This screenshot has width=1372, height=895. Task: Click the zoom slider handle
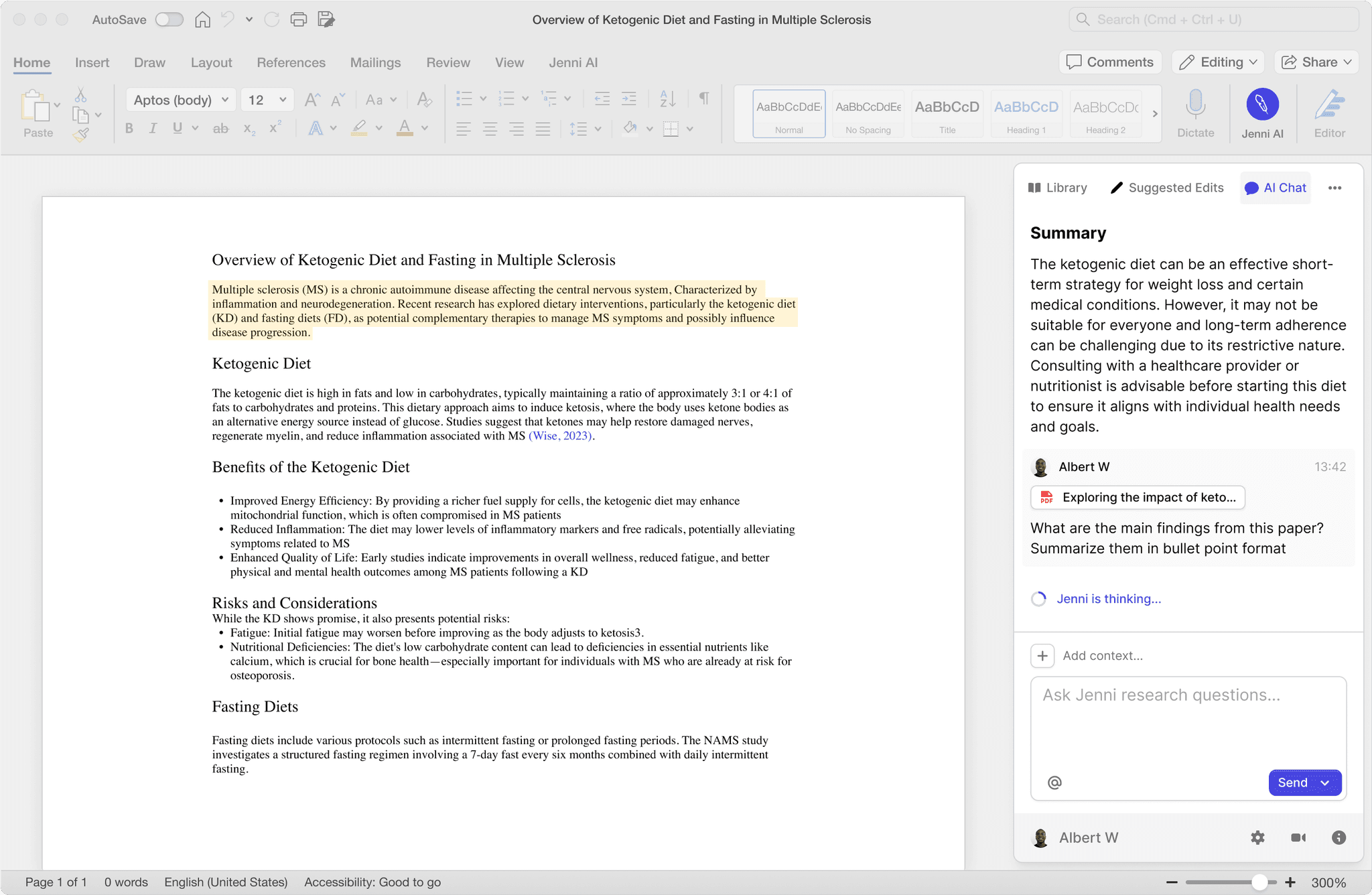click(x=1259, y=882)
